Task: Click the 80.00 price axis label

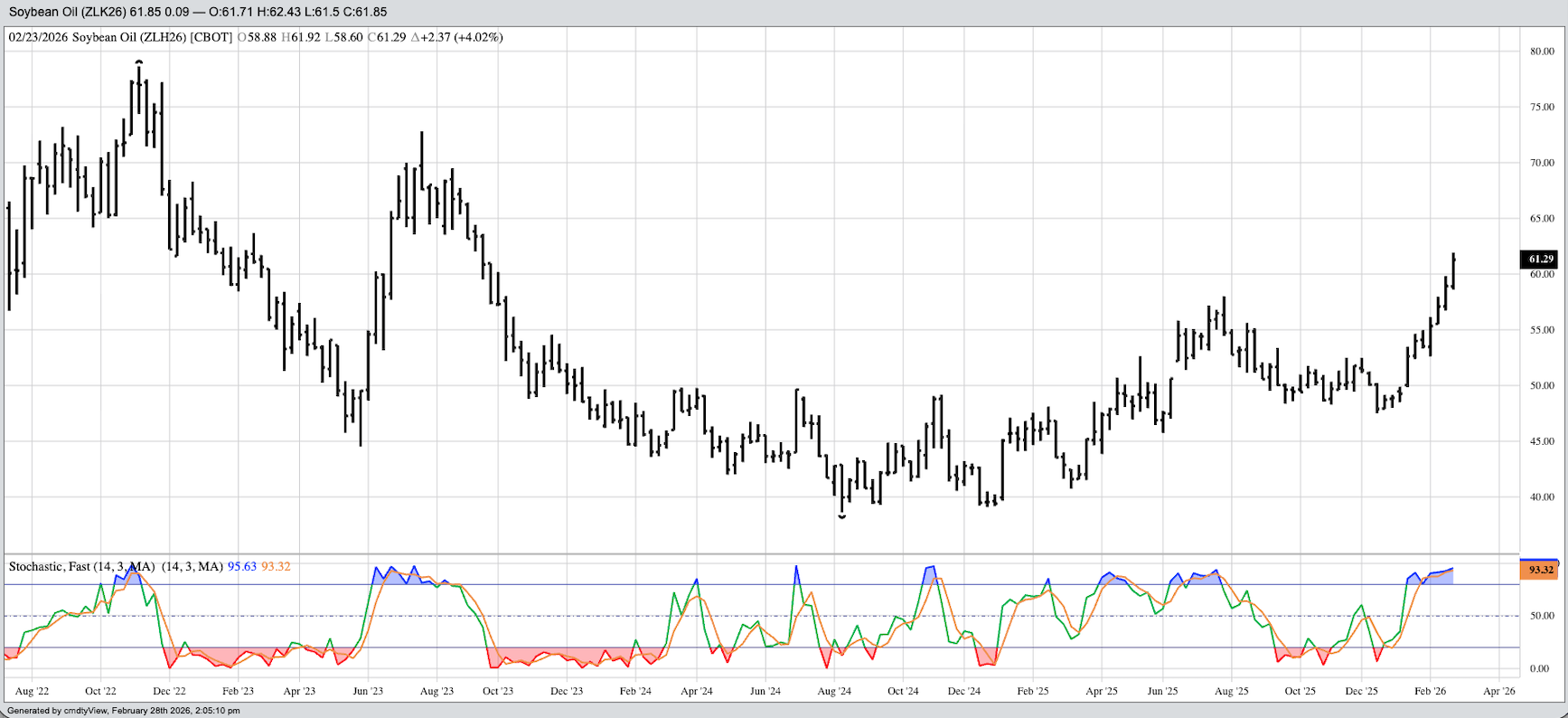Action: pyautogui.click(x=1542, y=52)
